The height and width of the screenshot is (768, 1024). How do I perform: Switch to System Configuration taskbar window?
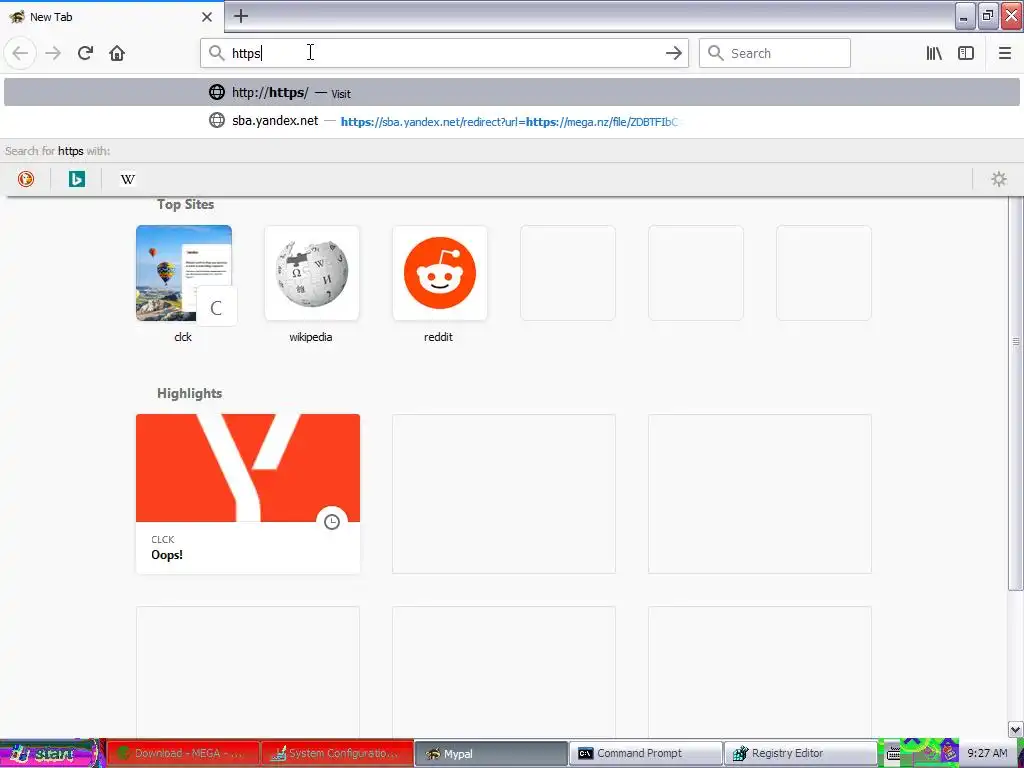(338, 754)
